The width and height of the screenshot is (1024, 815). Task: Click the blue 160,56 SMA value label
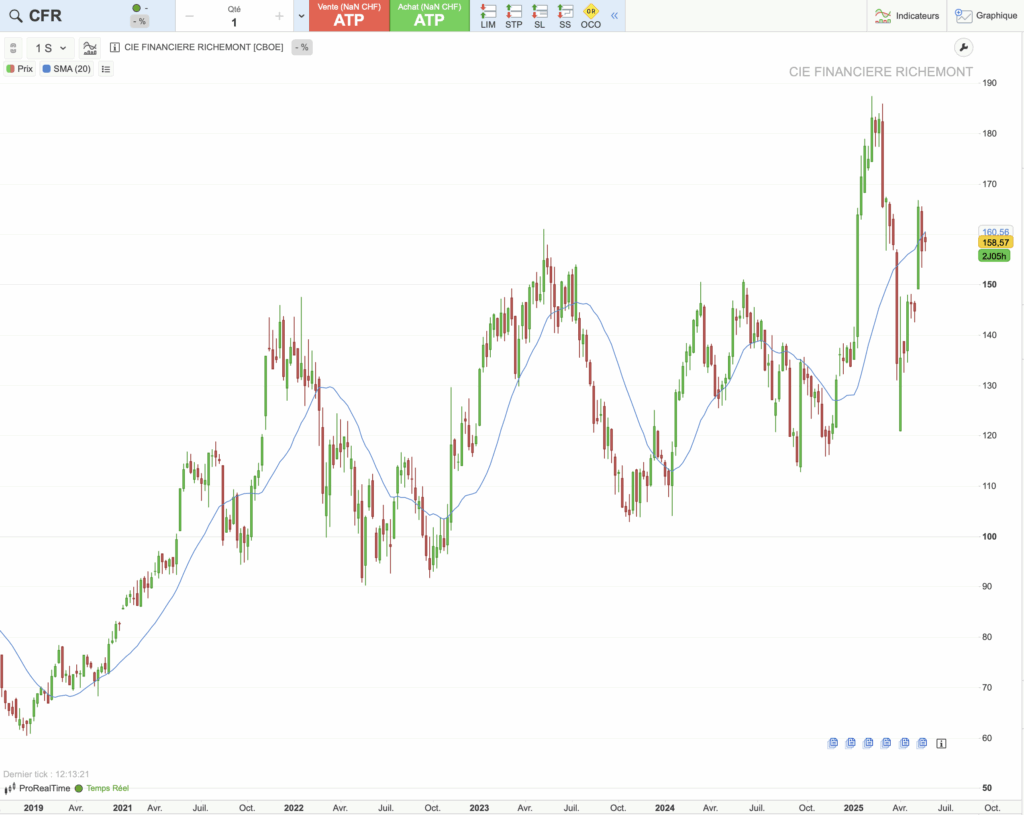tap(995, 232)
